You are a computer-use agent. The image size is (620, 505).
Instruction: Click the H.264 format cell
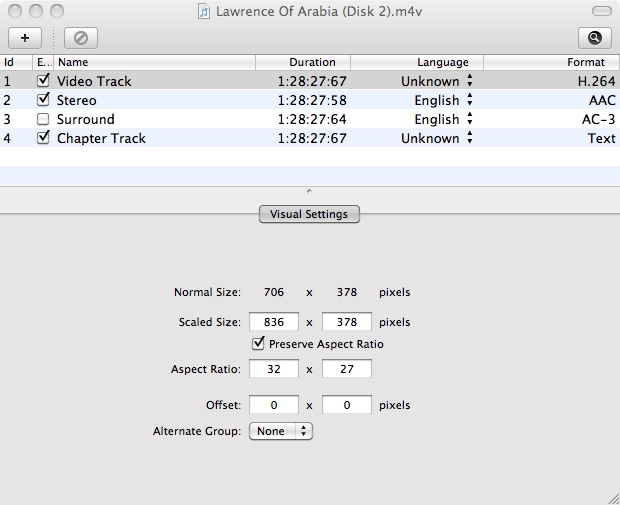pyautogui.click(x=597, y=81)
